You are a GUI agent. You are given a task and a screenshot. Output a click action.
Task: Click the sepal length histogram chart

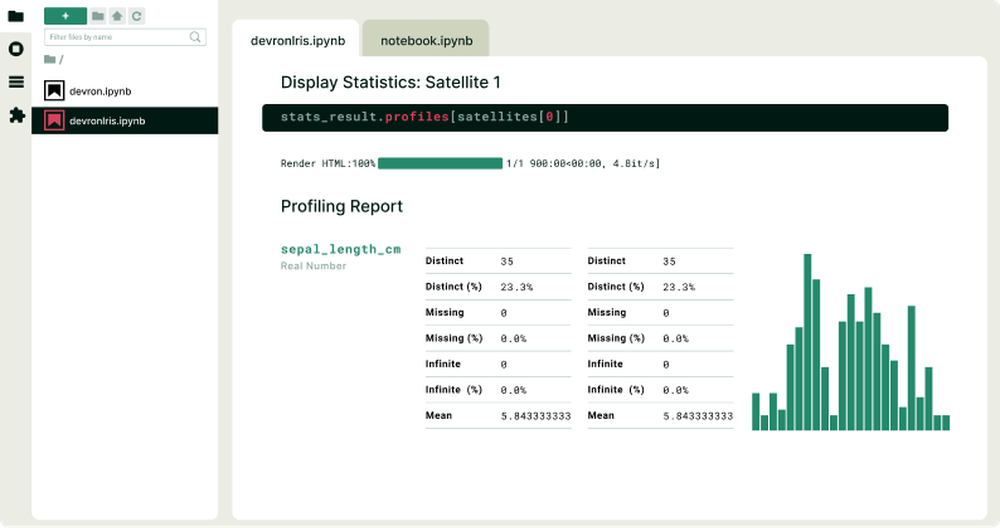point(851,342)
